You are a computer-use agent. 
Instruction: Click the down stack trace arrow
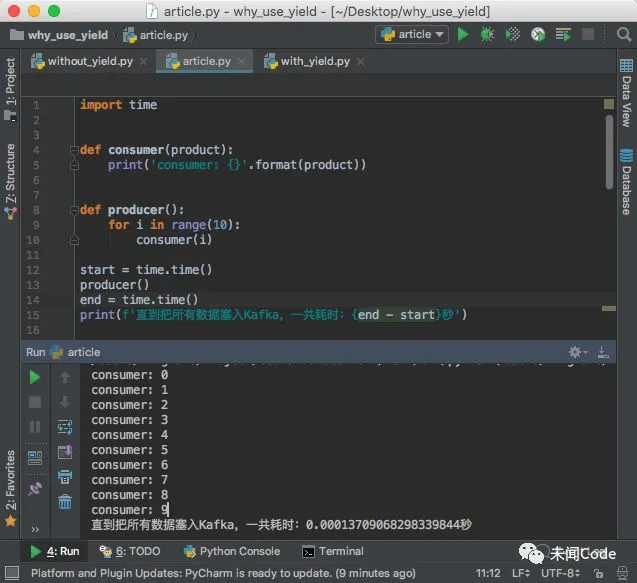pyautogui.click(x=65, y=402)
